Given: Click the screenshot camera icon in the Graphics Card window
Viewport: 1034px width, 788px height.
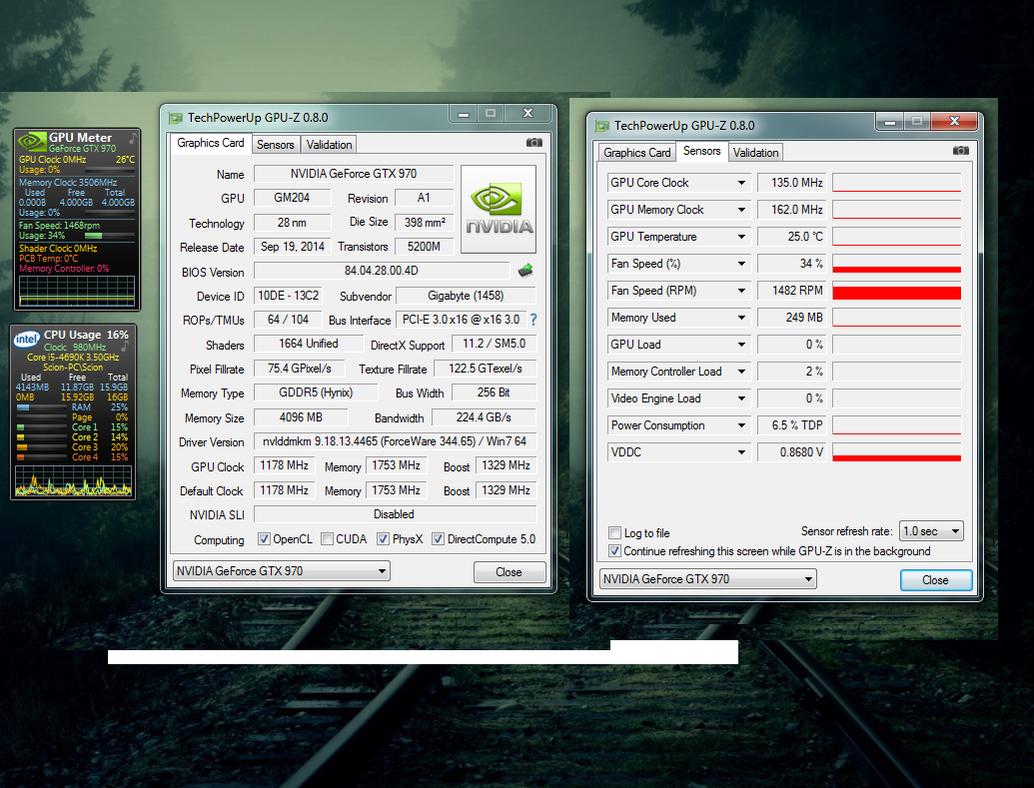Looking at the screenshot, I should [x=533, y=142].
